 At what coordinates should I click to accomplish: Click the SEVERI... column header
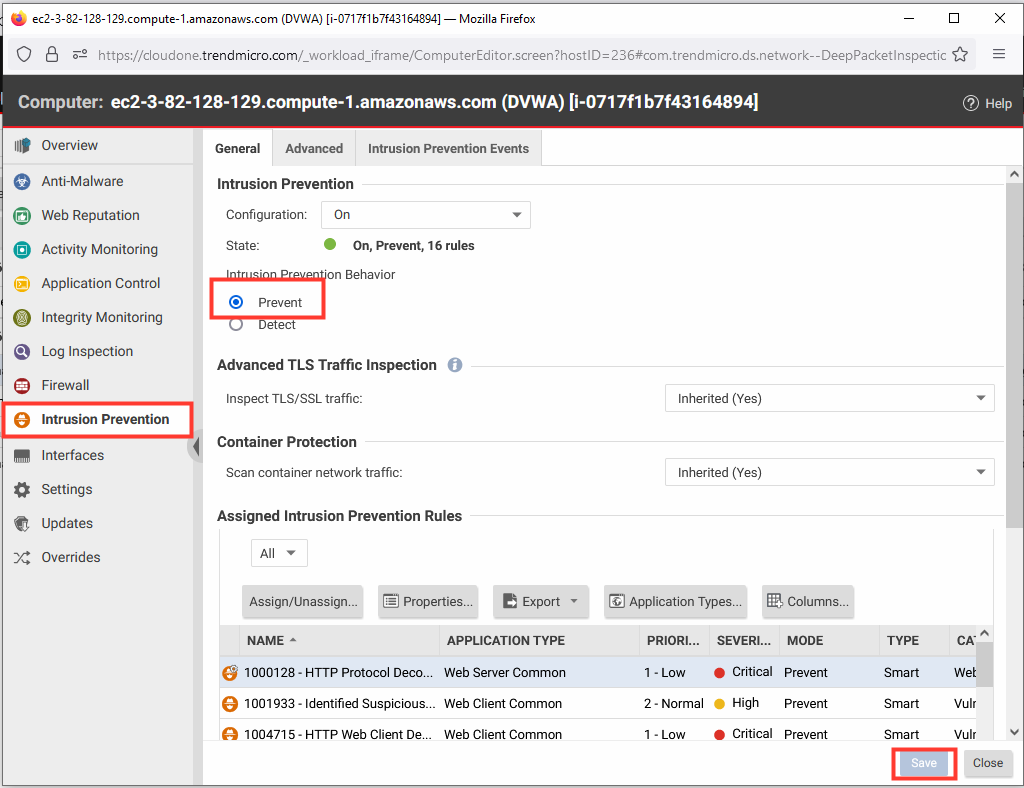point(744,641)
